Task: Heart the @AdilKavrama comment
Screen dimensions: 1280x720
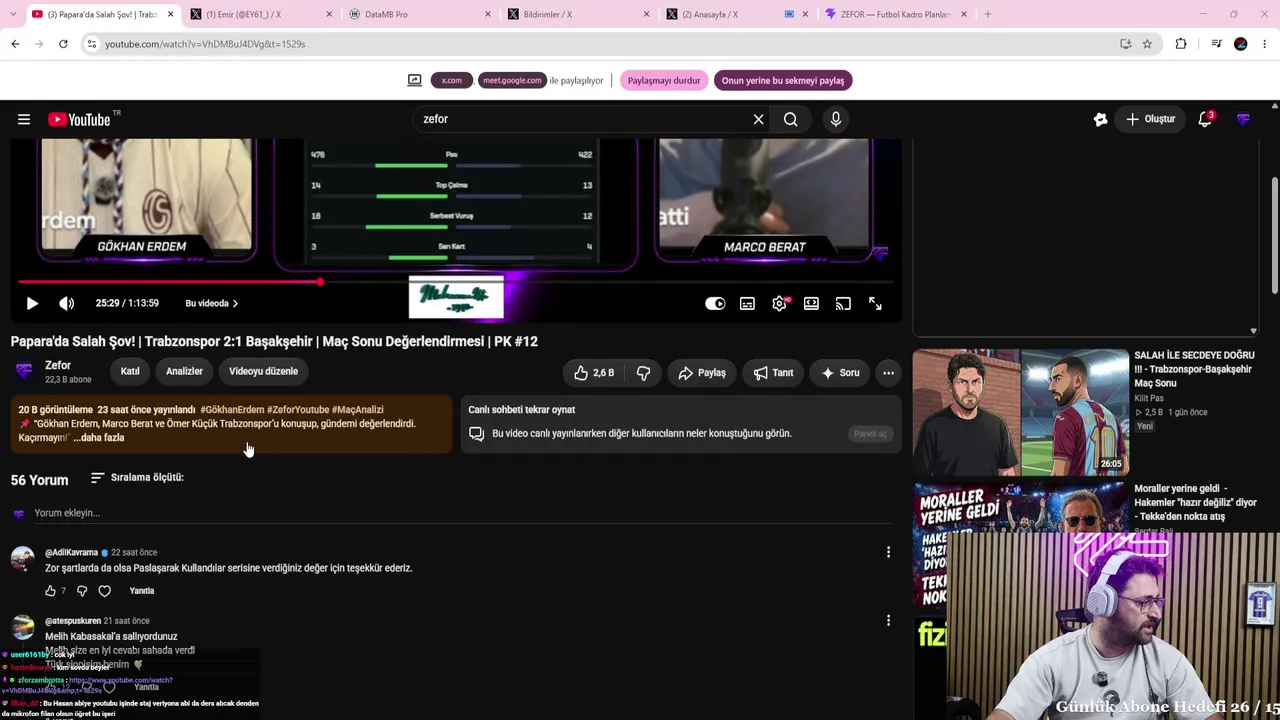Action: [104, 591]
